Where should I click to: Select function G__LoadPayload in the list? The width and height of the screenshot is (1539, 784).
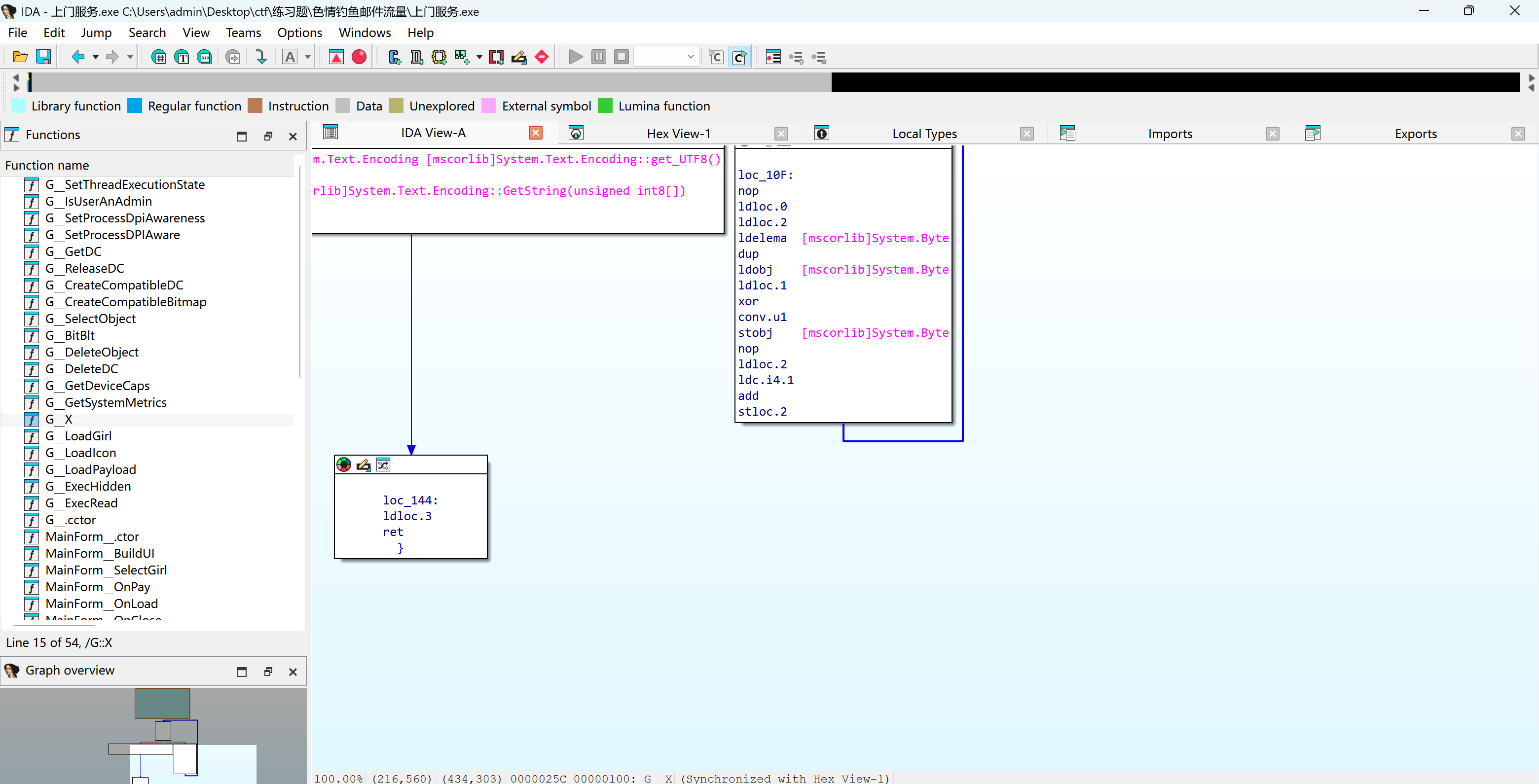coord(91,469)
